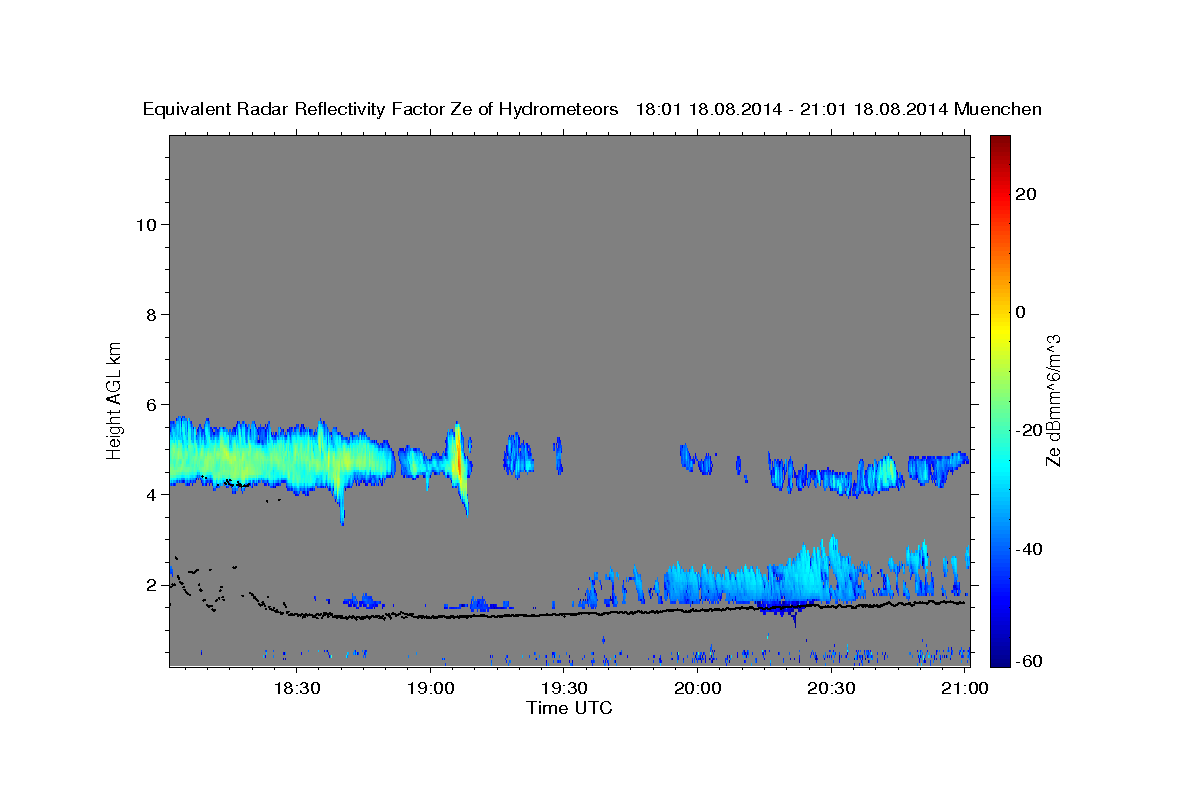The width and height of the screenshot is (1200, 800).
Task: Click the 'Height AGL km' axis label
Action: (x=114, y=399)
